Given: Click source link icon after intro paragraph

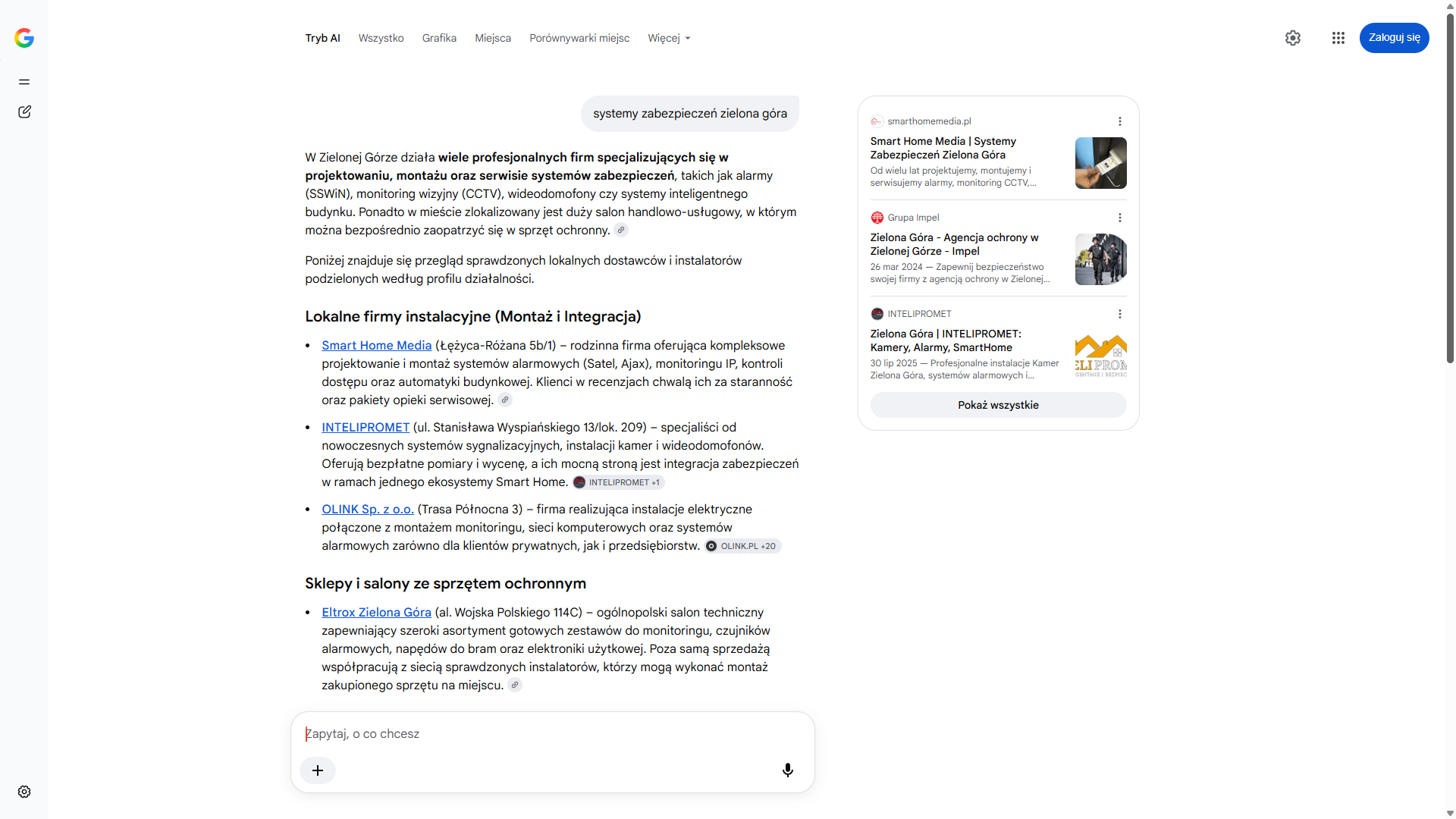Looking at the screenshot, I should coord(621,231).
